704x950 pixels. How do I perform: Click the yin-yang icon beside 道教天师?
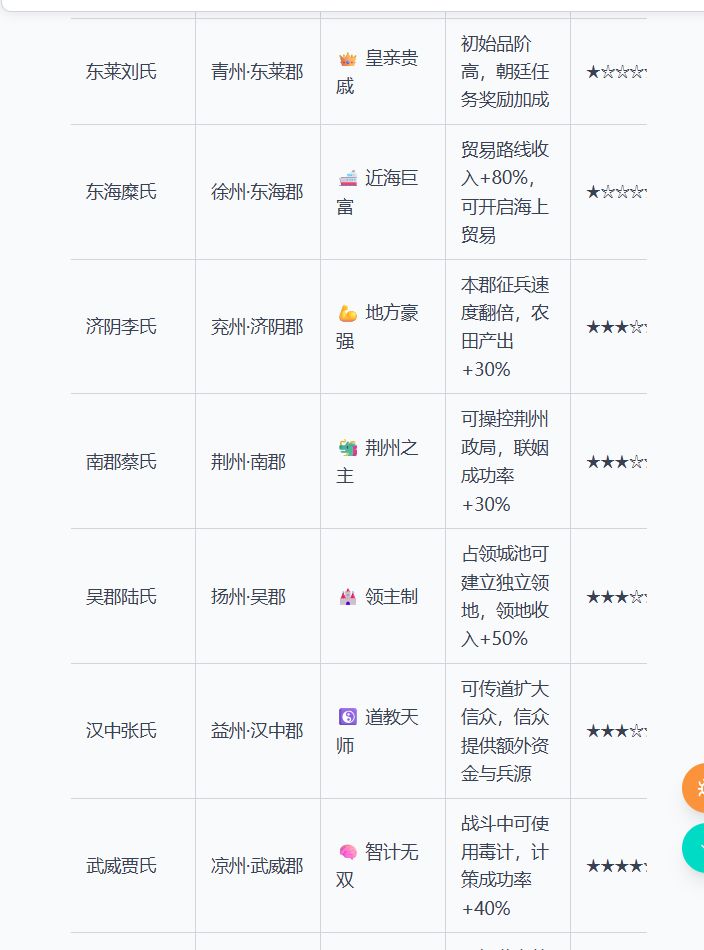[348, 718]
